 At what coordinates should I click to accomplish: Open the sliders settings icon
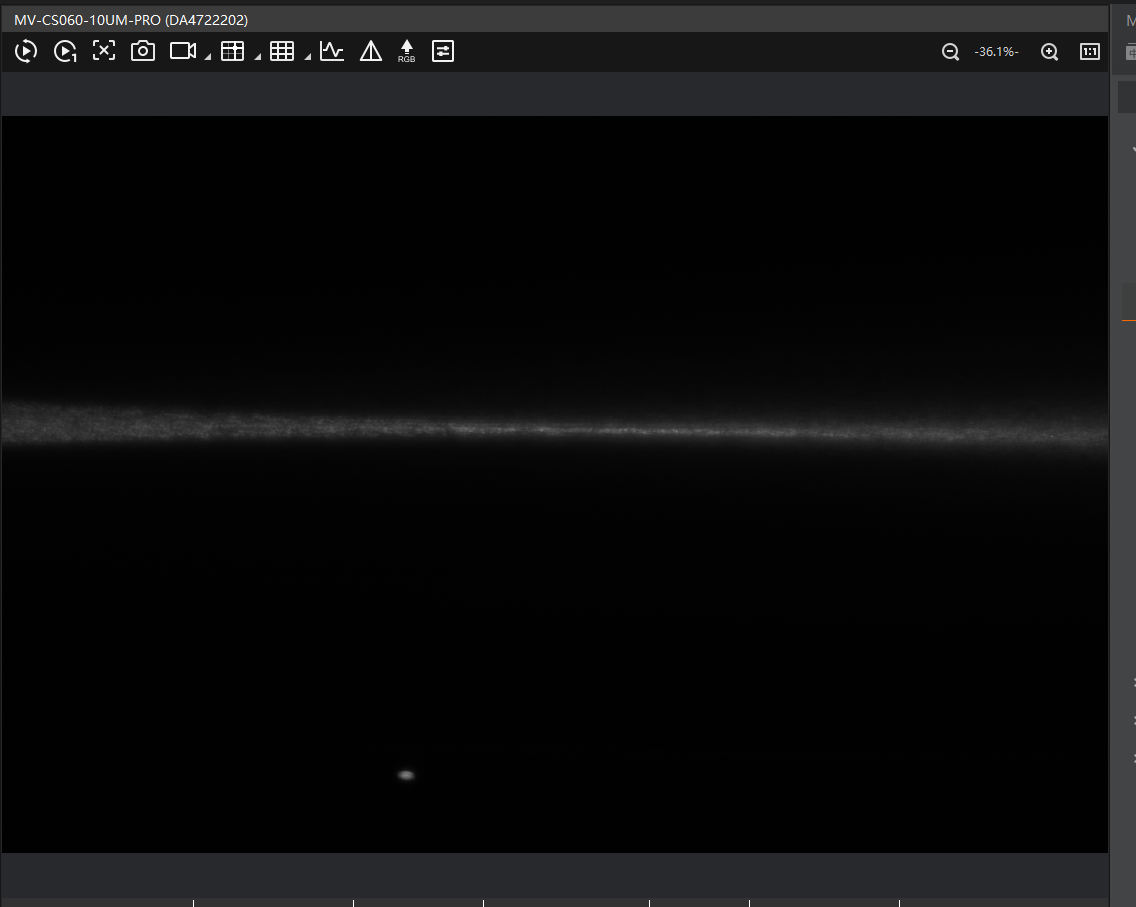pyautogui.click(x=443, y=51)
